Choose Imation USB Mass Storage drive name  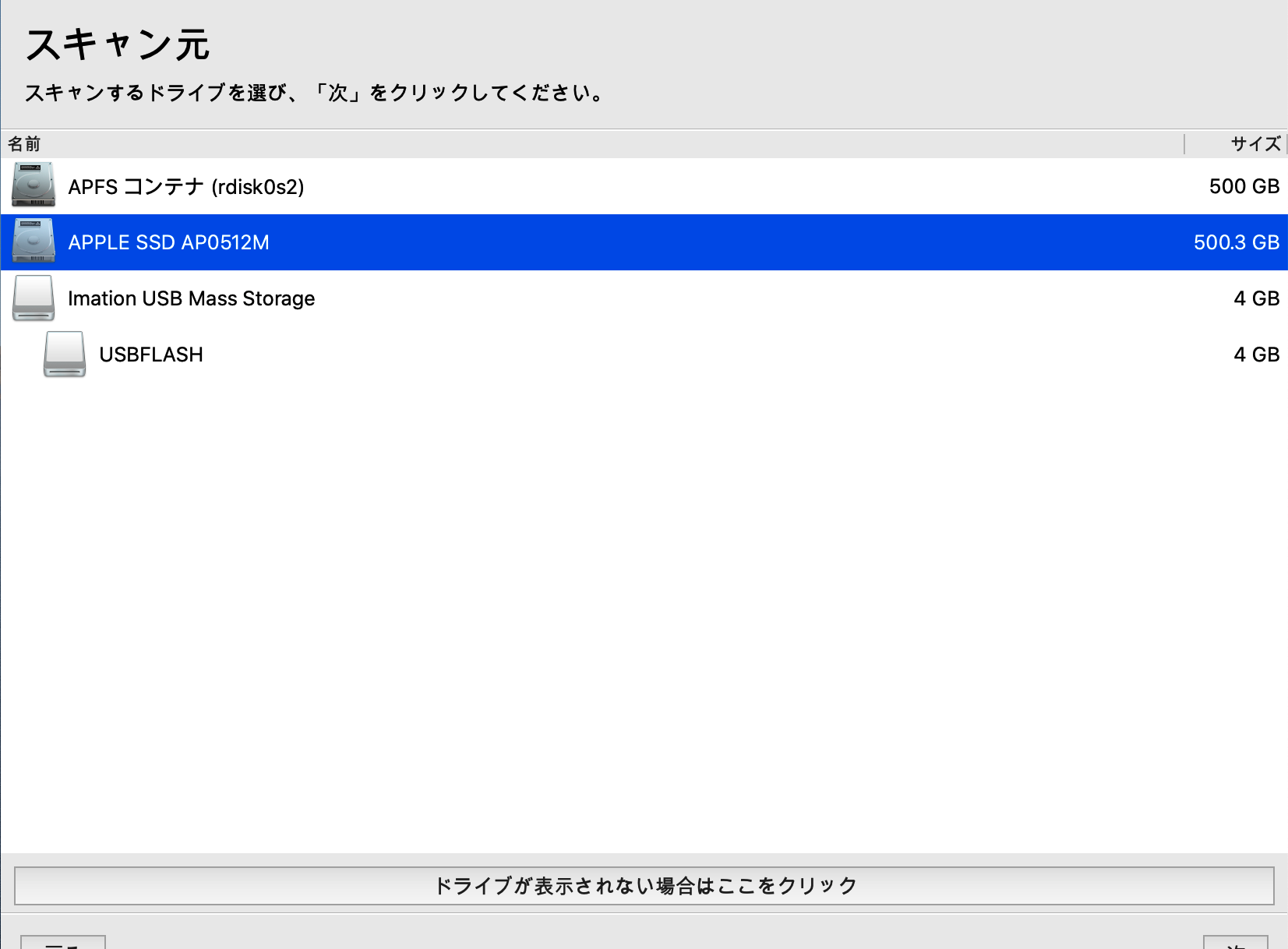tap(191, 298)
